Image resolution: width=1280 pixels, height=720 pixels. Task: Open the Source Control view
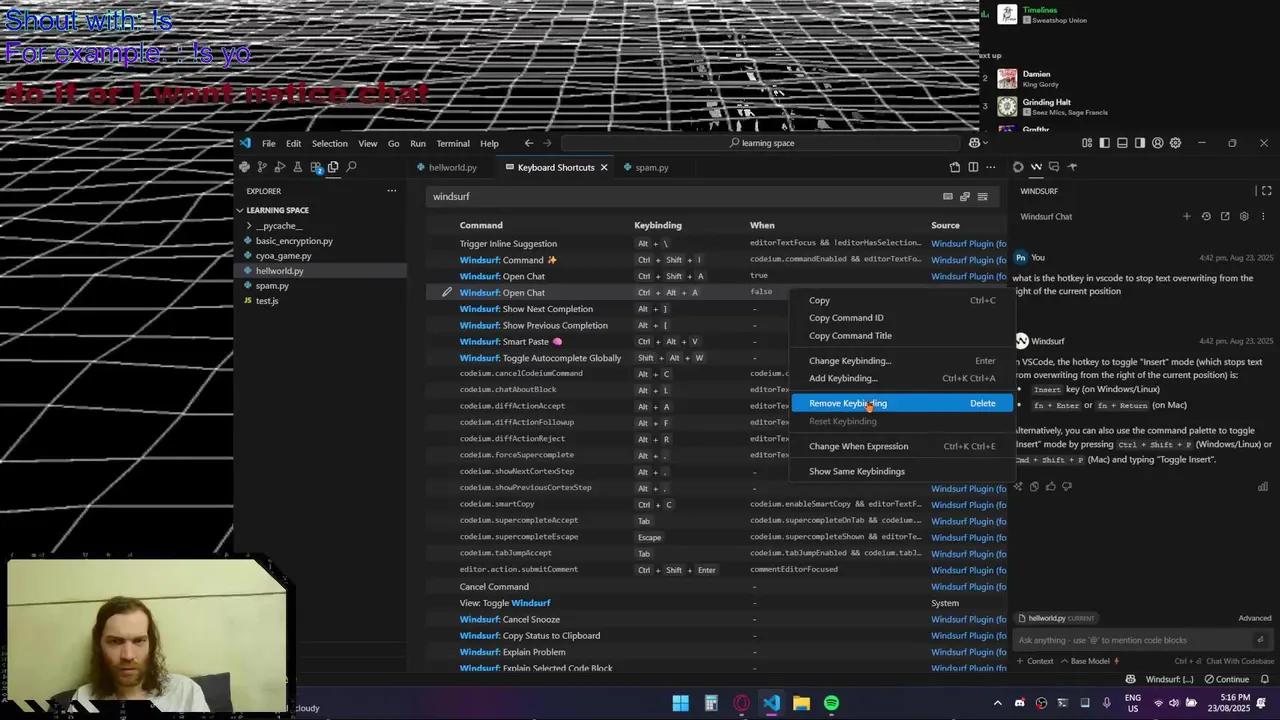pos(262,167)
